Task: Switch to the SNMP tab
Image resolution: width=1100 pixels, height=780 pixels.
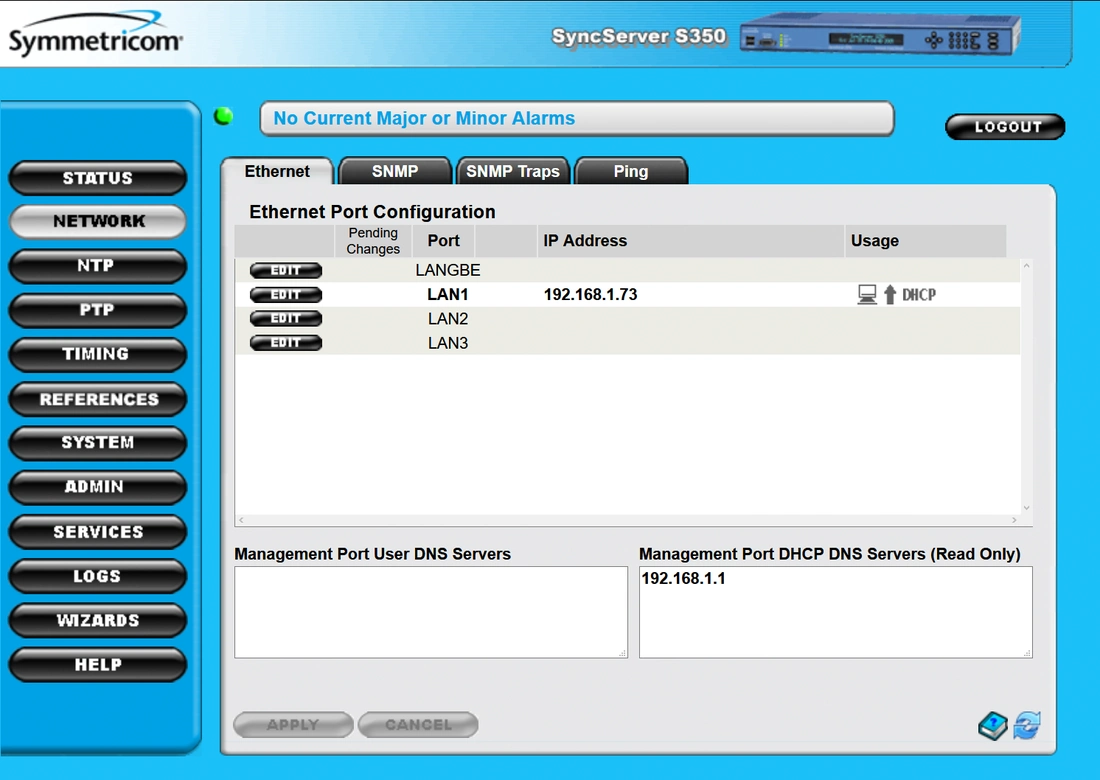Action: (x=395, y=171)
